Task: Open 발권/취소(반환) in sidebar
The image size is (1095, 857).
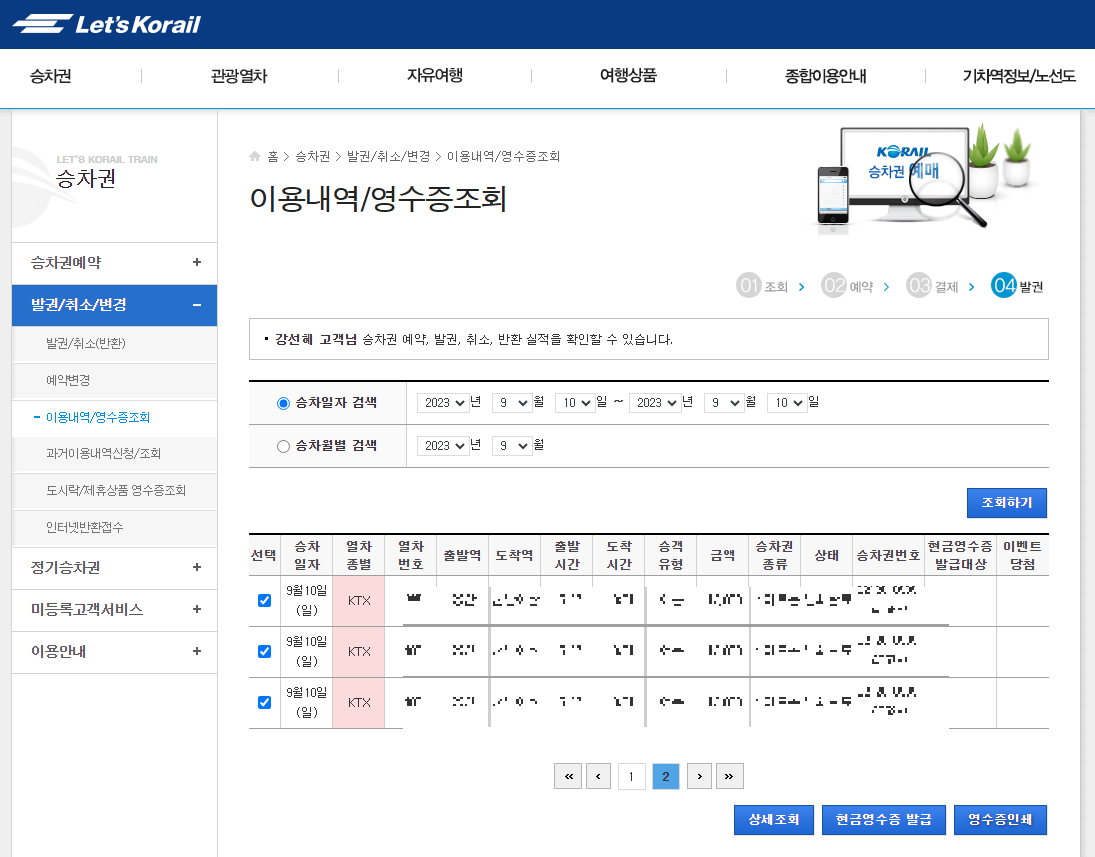Action: pos(85,343)
